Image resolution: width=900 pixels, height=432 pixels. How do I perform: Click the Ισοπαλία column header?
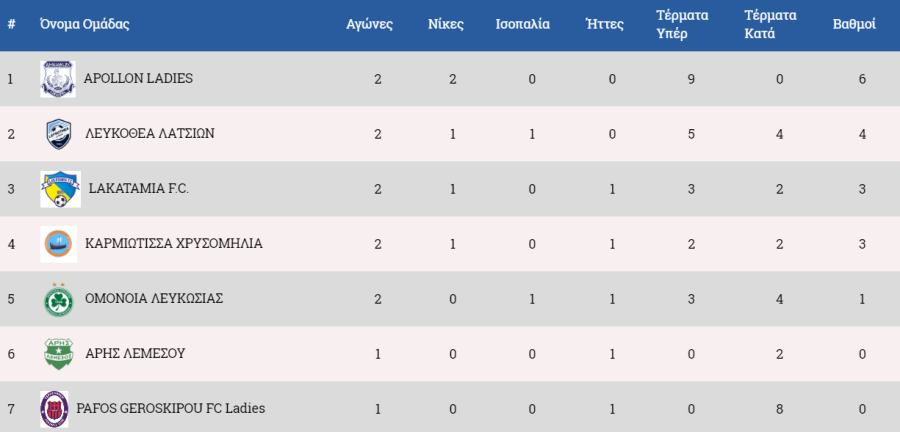(523, 25)
